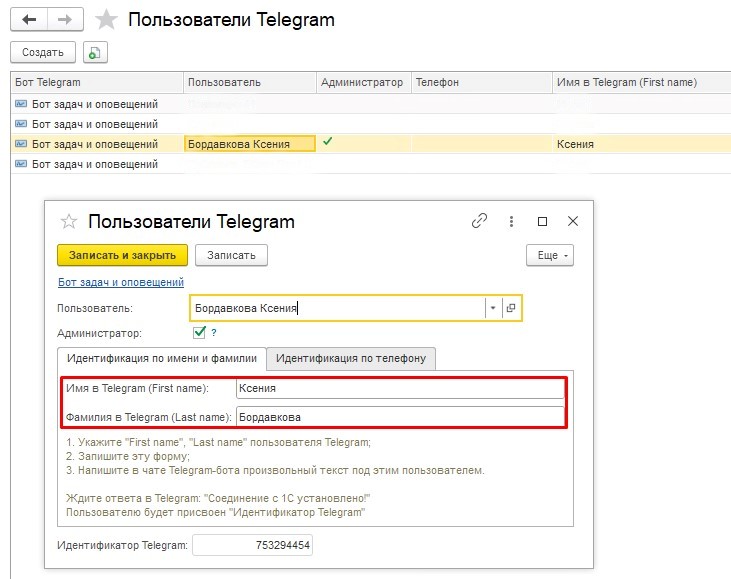The height and width of the screenshot is (579, 731).
Task: Expand the Пользователь dropdown list
Action: tap(492, 308)
